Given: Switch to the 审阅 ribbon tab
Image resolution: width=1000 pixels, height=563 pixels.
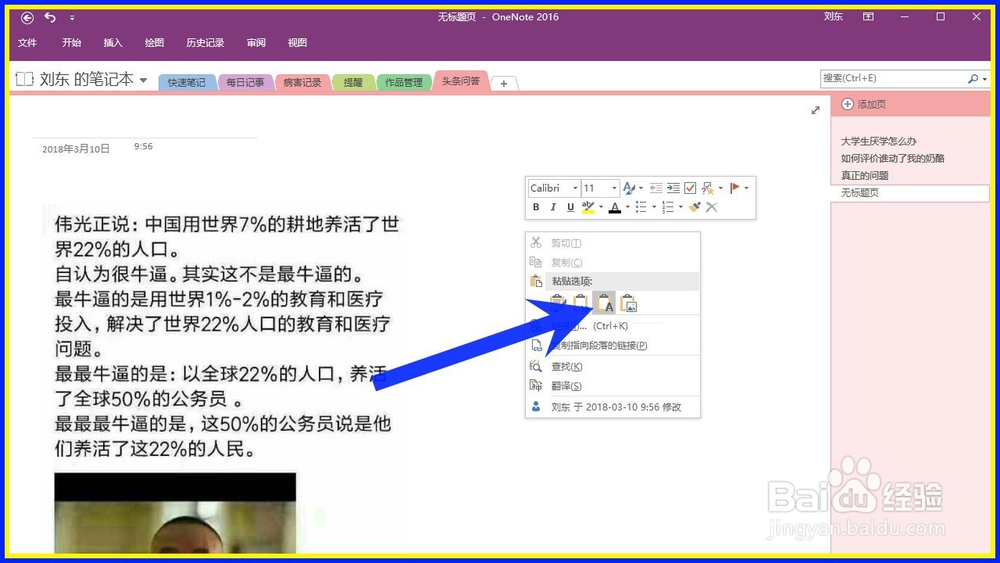Looking at the screenshot, I should click(x=256, y=43).
